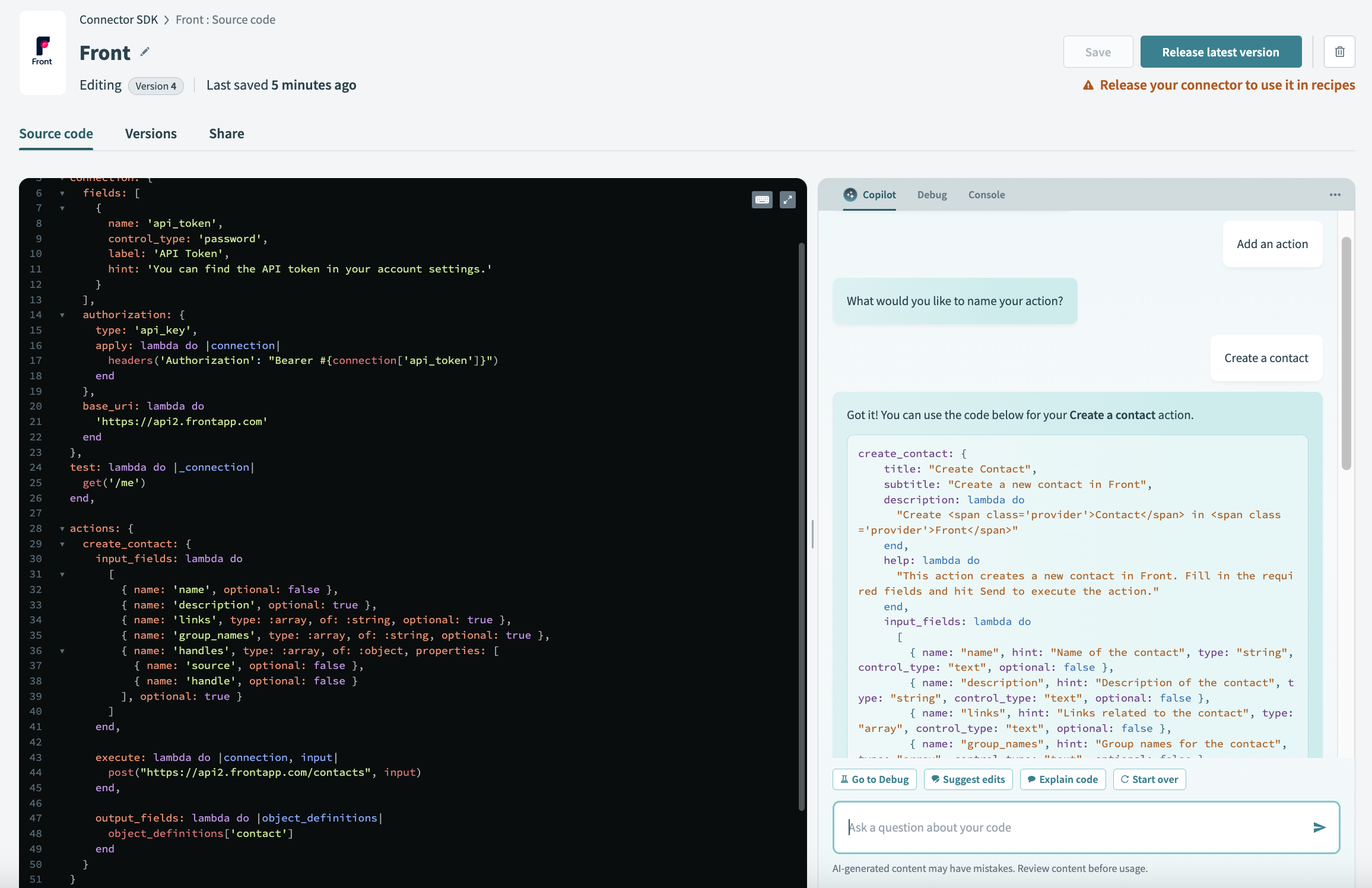Collapse the authorization block at line 14
This screenshot has width=1372, height=888.
(x=62, y=315)
